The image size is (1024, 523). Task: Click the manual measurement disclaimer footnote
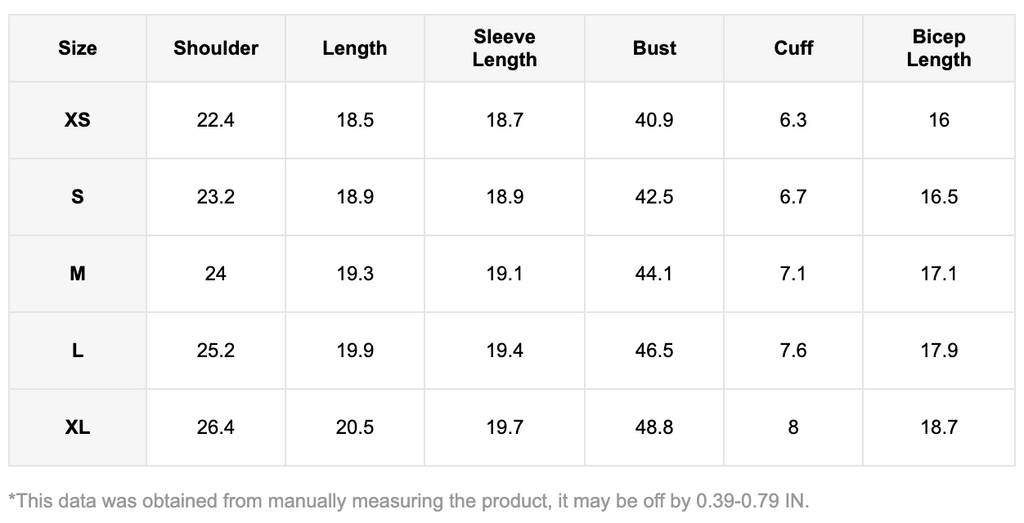[408, 500]
